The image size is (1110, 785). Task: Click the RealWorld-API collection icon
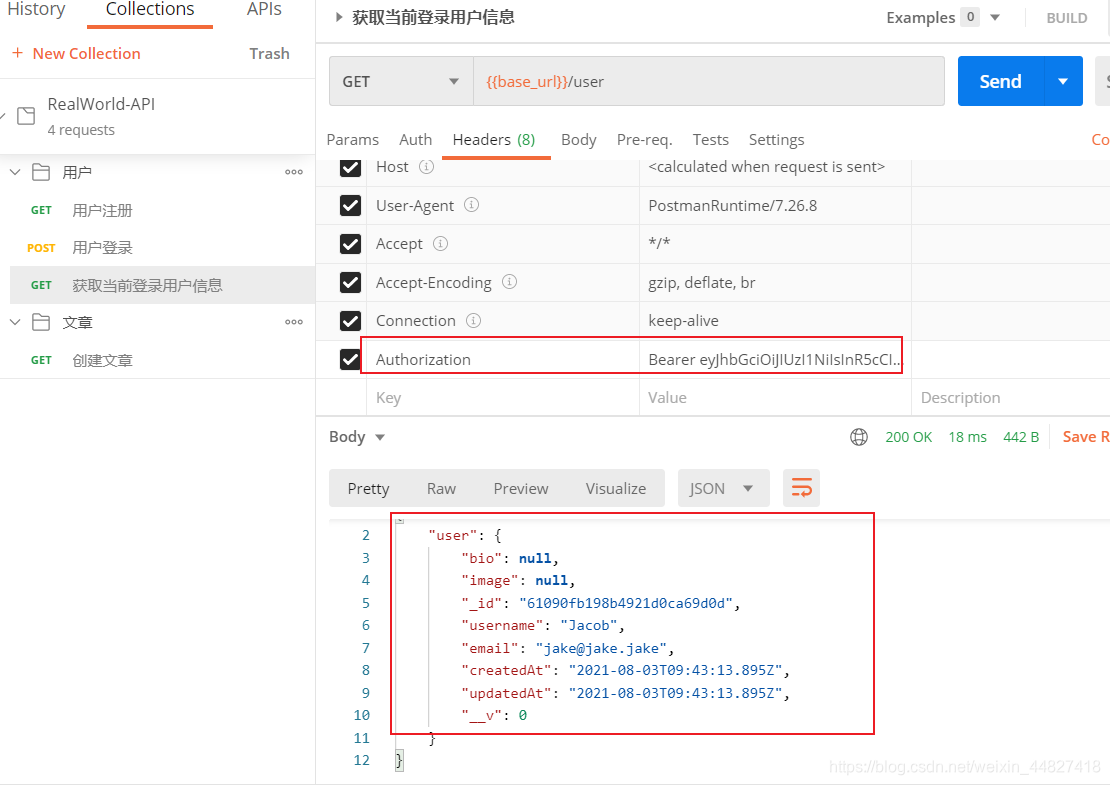26,116
